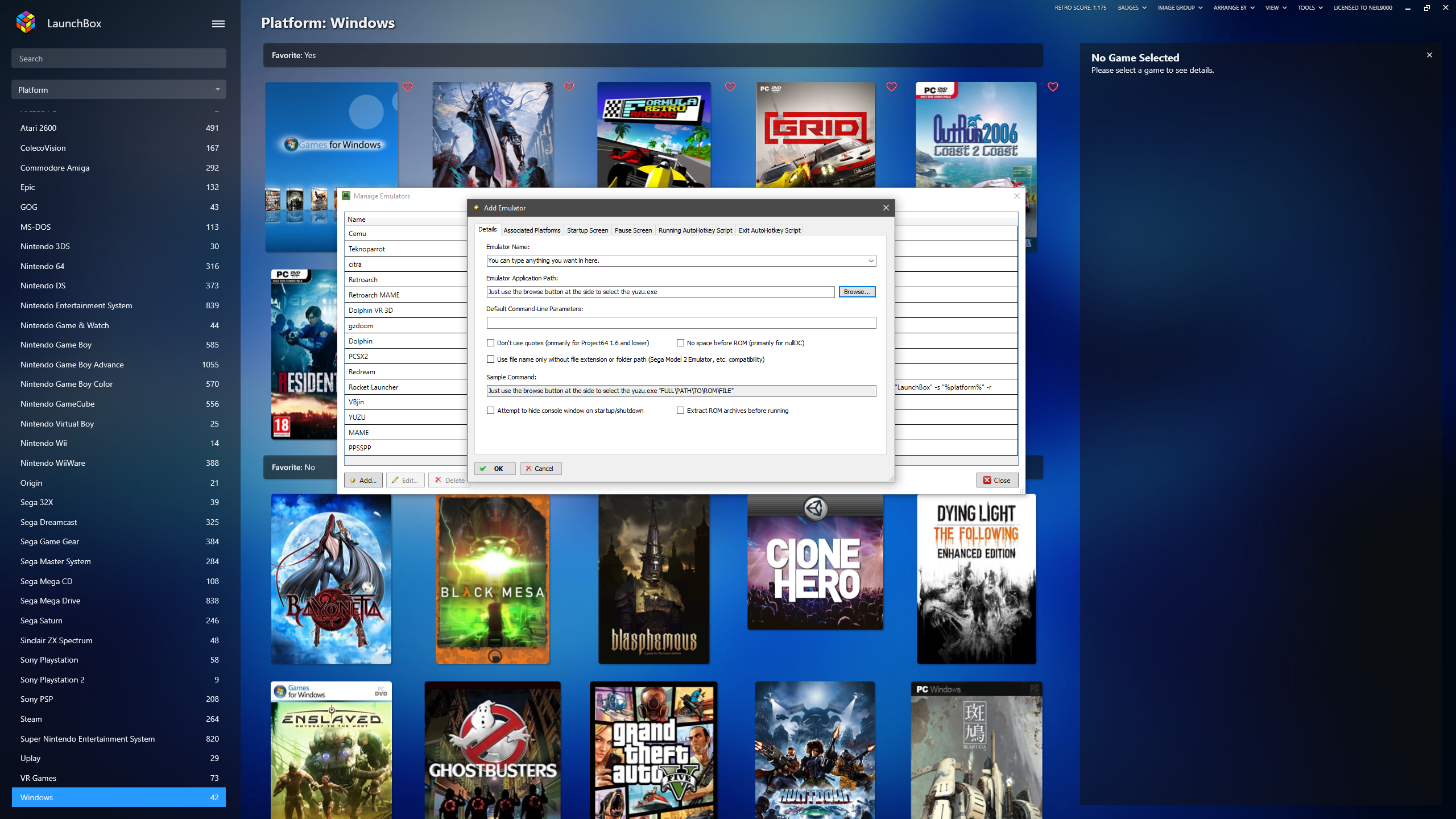Select Teknoparrot in the emulators list

(x=406, y=249)
